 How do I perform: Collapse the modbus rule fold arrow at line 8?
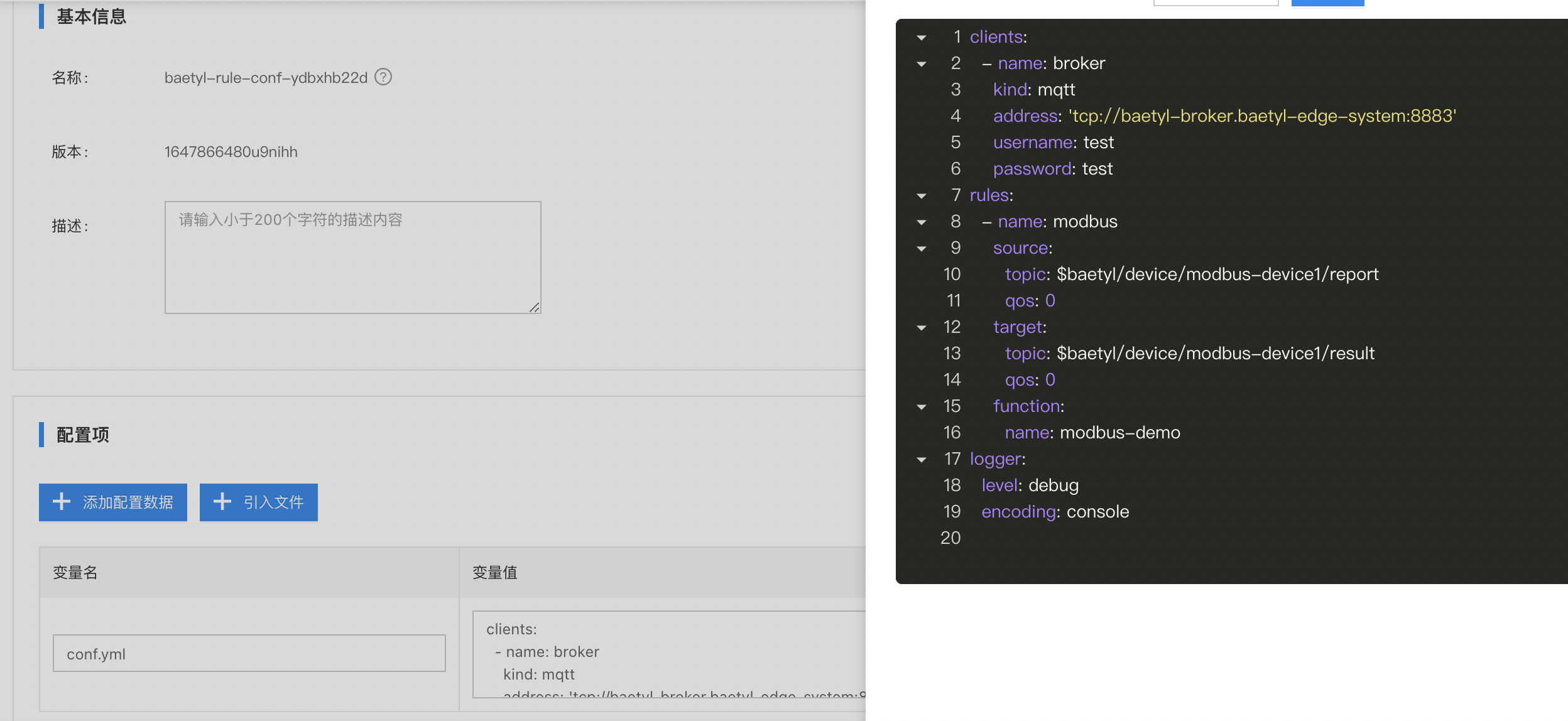(922, 222)
